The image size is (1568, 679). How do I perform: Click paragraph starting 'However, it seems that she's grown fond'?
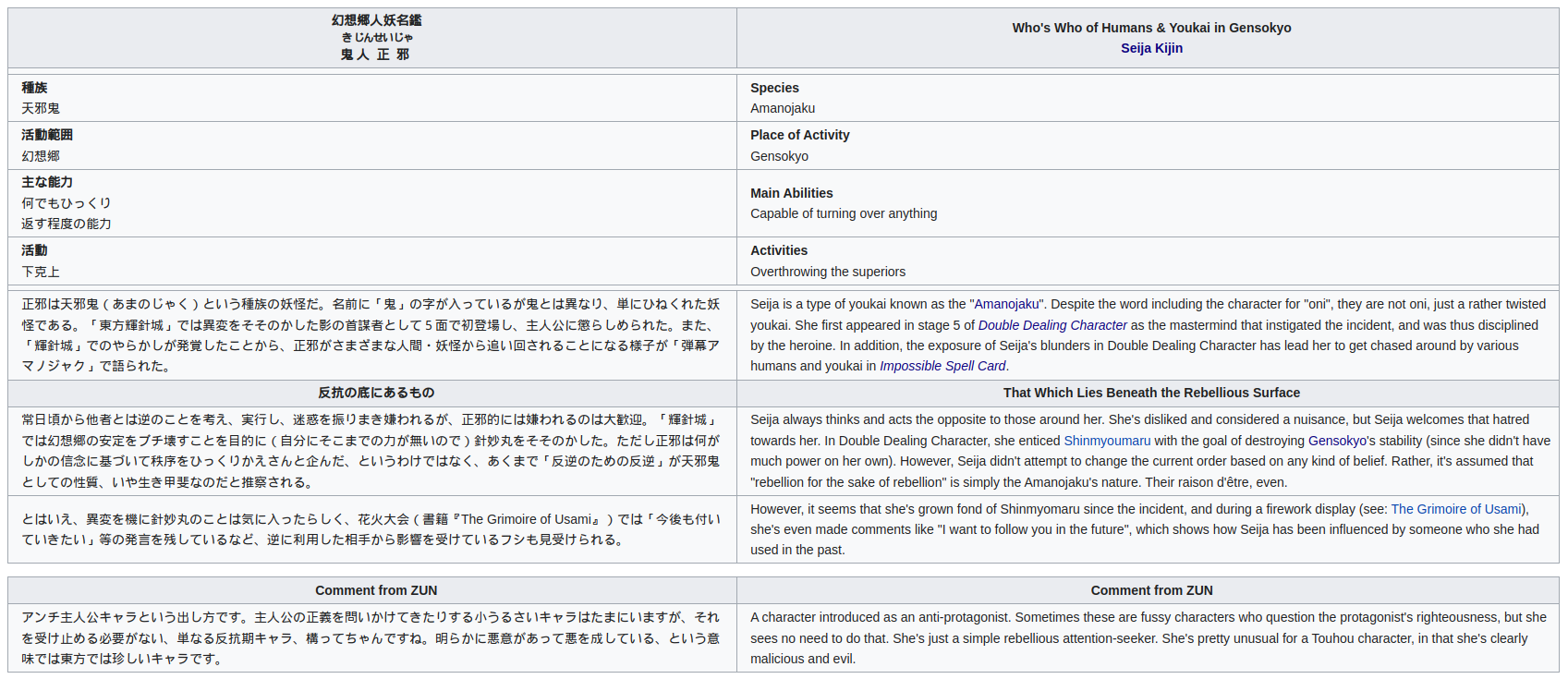click(1146, 529)
